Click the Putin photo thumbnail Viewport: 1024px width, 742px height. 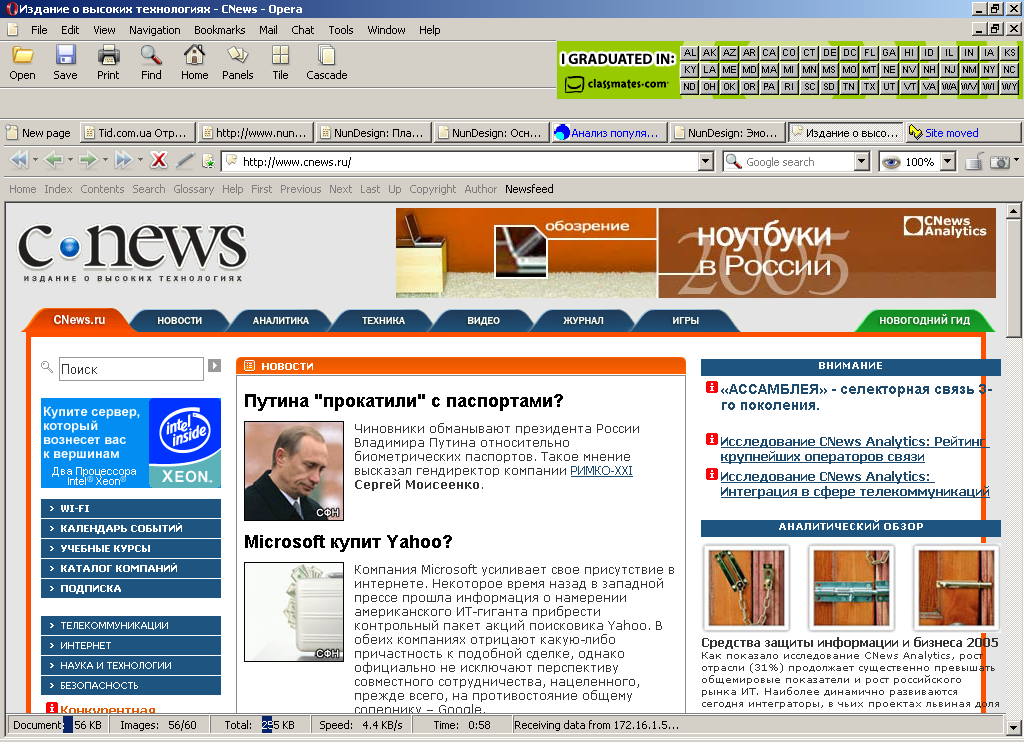pyautogui.click(x=294, y=471)
